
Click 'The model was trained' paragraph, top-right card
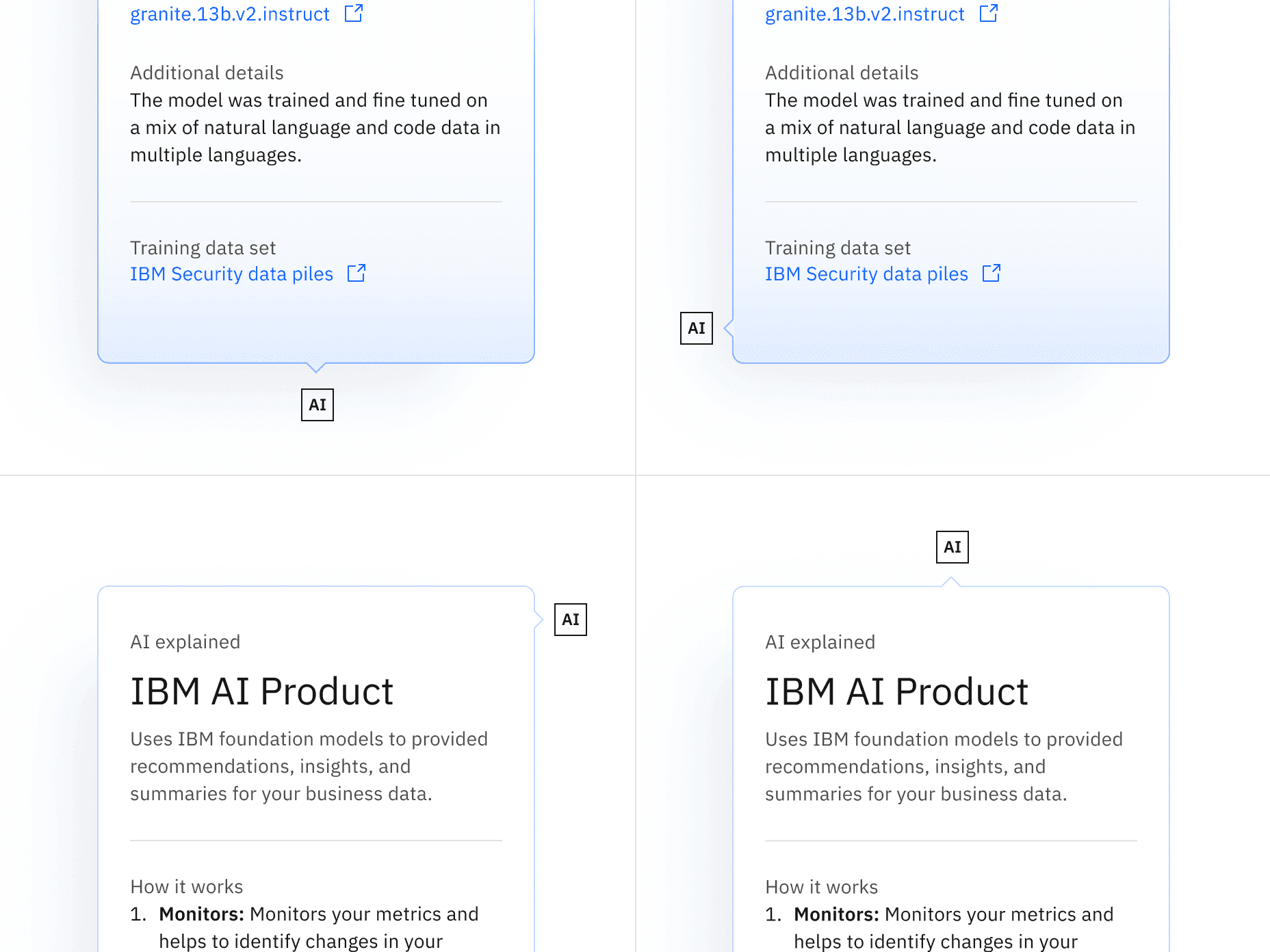point(950,127)
